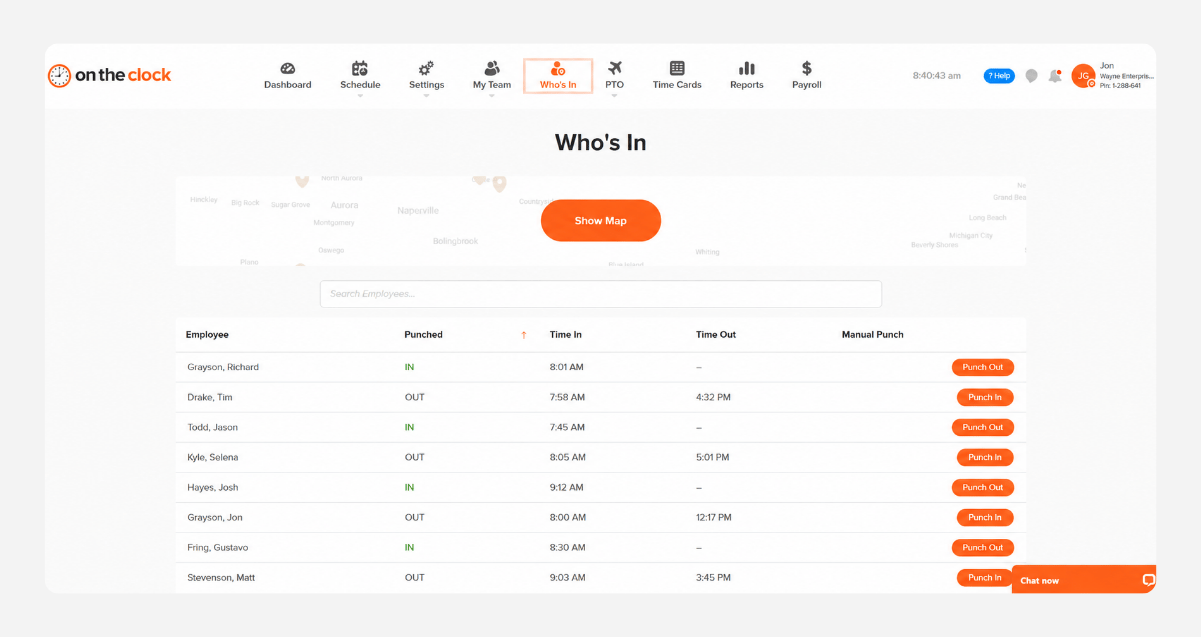Focus the Search Employees field
Screen dimensions: 1201x637
pyautogui.click(x=601, y=294)
